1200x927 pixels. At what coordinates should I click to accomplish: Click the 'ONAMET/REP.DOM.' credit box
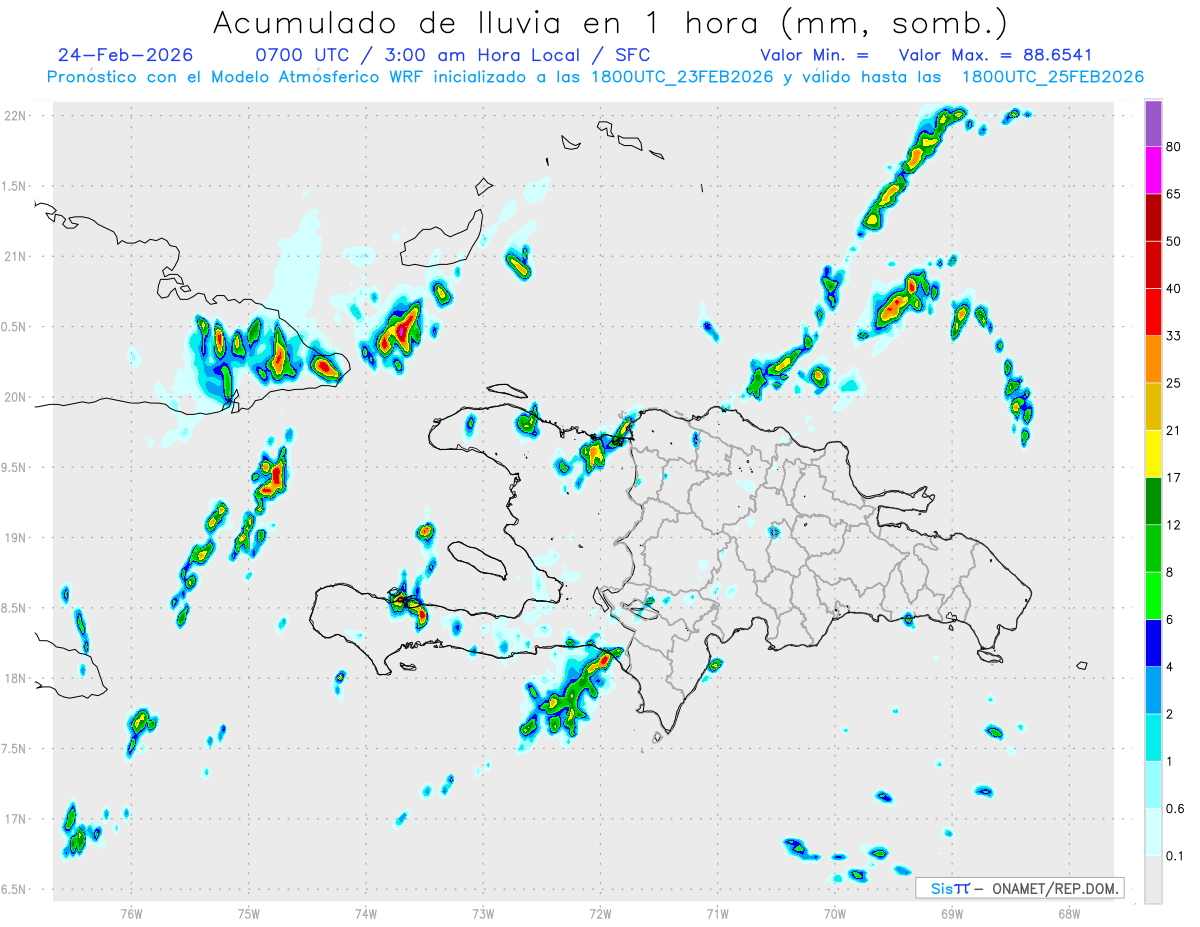pyautogui.click(x=1020, y=888)
